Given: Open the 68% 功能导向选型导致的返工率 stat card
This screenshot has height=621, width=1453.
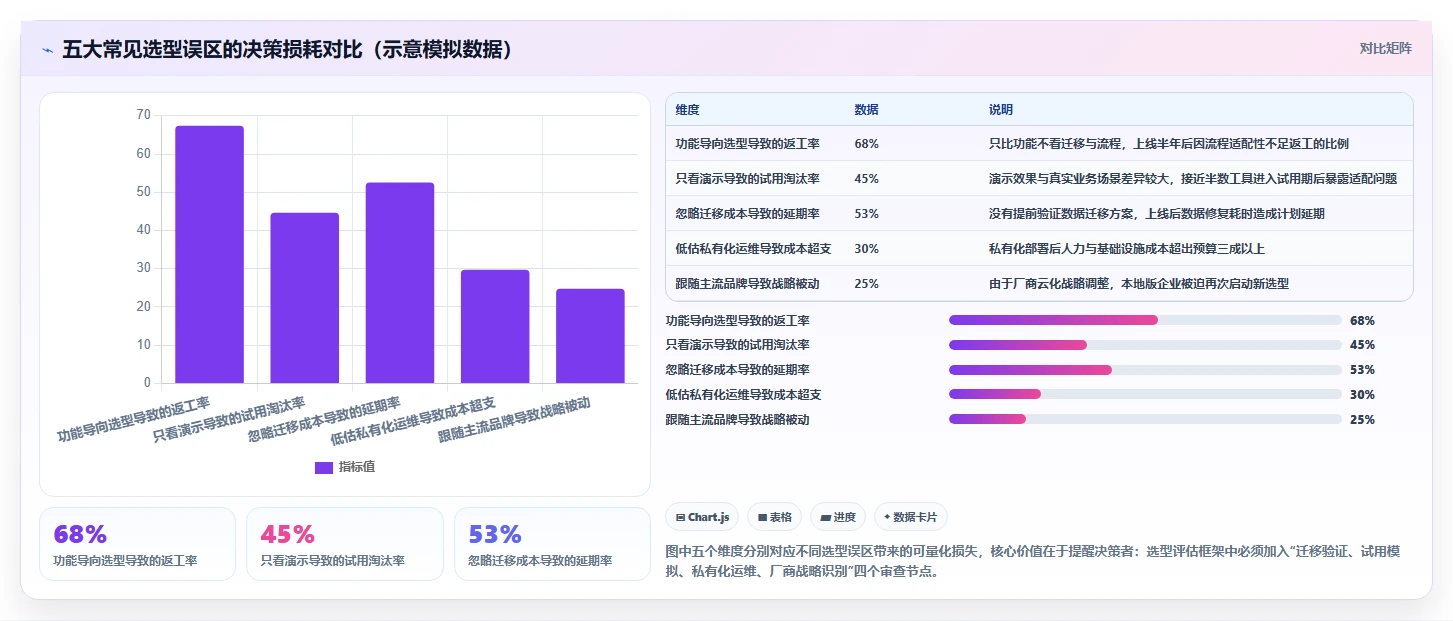Looking at the screenshot, I should pyautogui.click(x=137, y=544).
